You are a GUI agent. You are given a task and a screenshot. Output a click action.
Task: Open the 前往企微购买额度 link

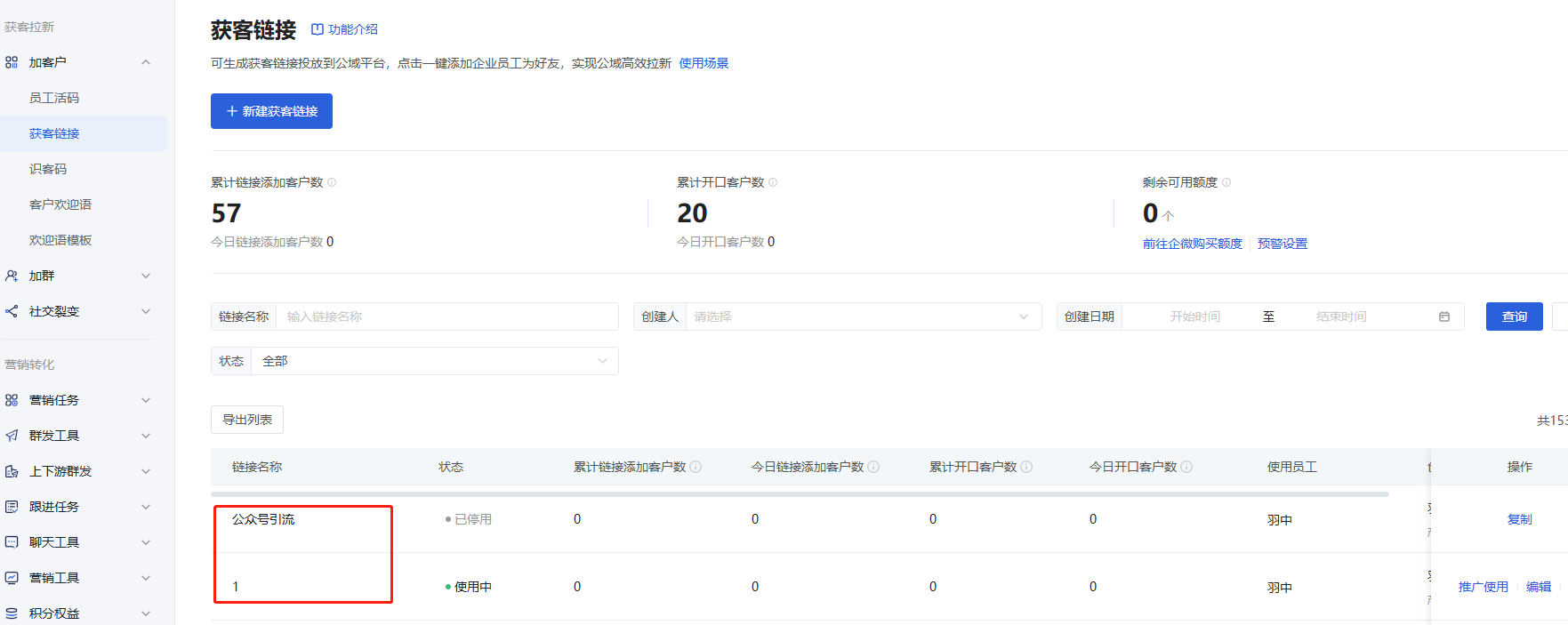pos(1193,244)
